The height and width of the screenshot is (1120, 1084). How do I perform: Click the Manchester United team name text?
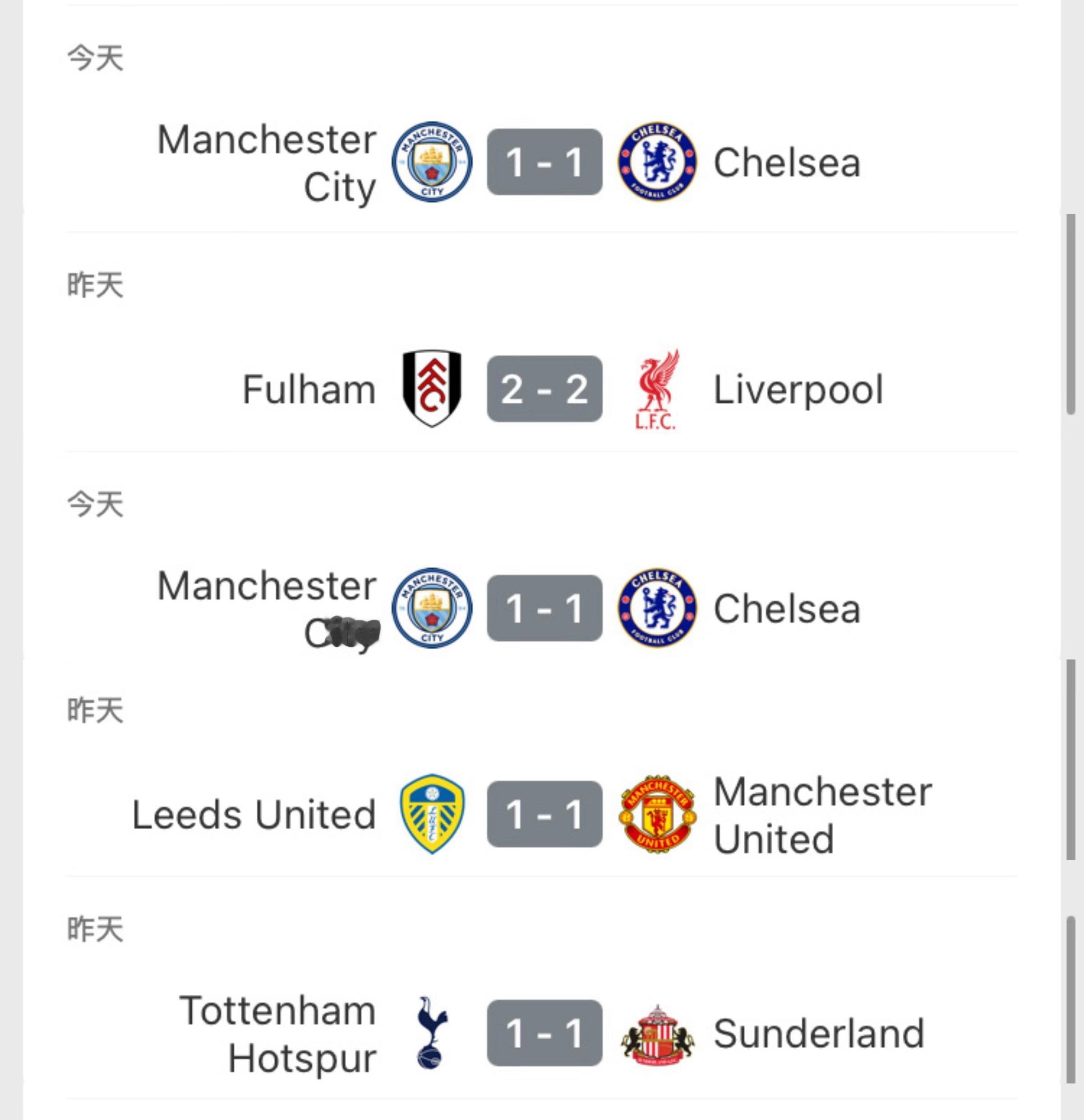tap(822, 815)
